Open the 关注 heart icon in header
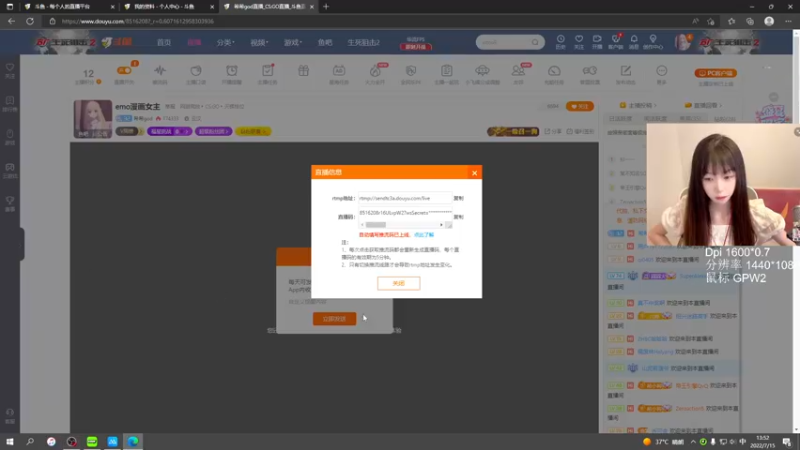Screen dimensions: 800x450 pos(579,42)
